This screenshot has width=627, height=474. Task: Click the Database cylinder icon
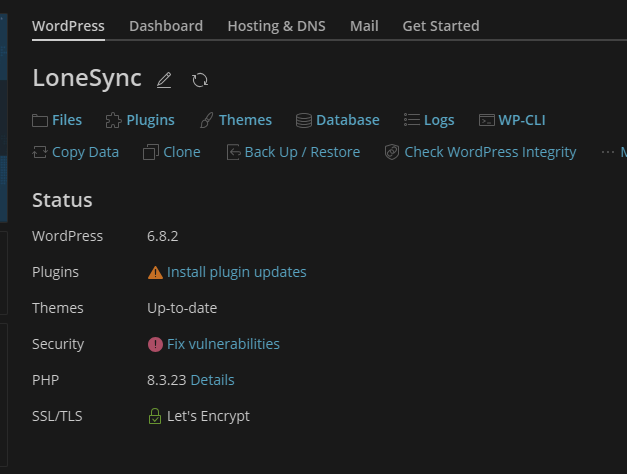click(304, 120)
